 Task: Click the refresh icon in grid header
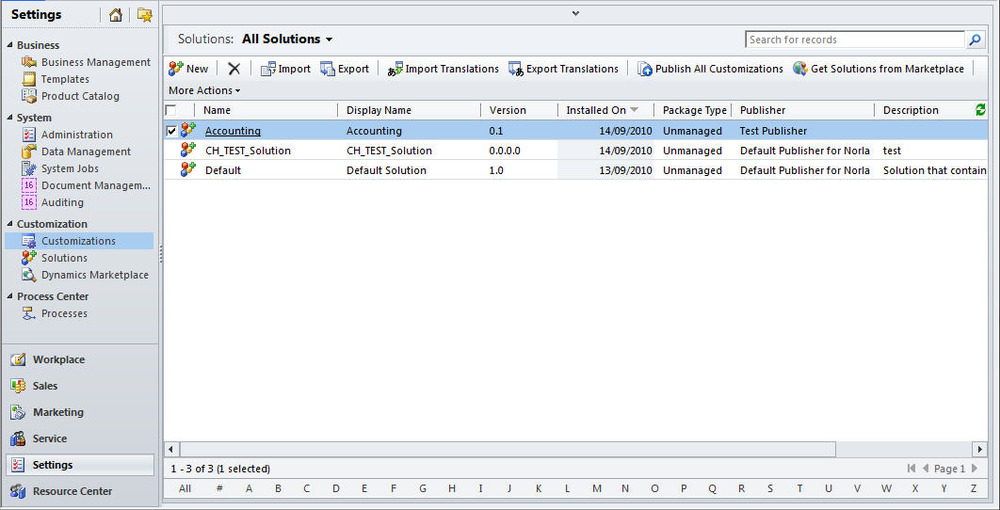pos(980,110)
